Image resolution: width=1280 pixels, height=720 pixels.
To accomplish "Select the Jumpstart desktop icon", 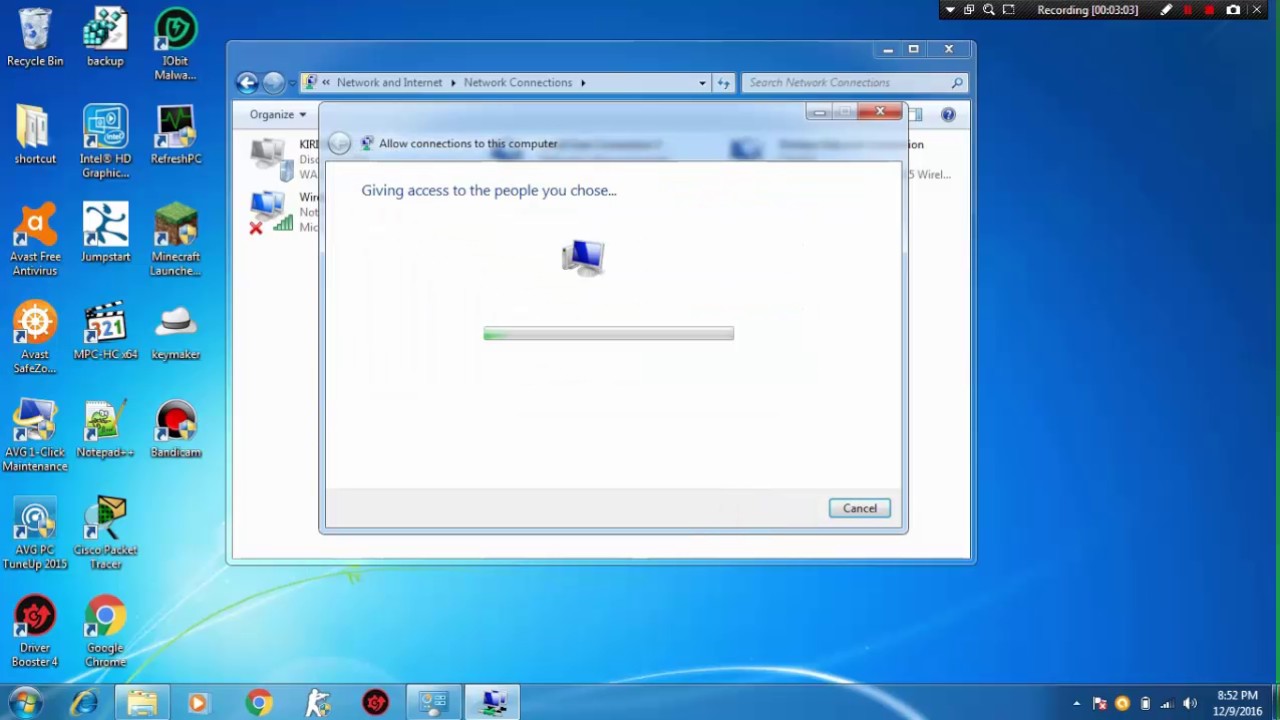I will [105, 233].
